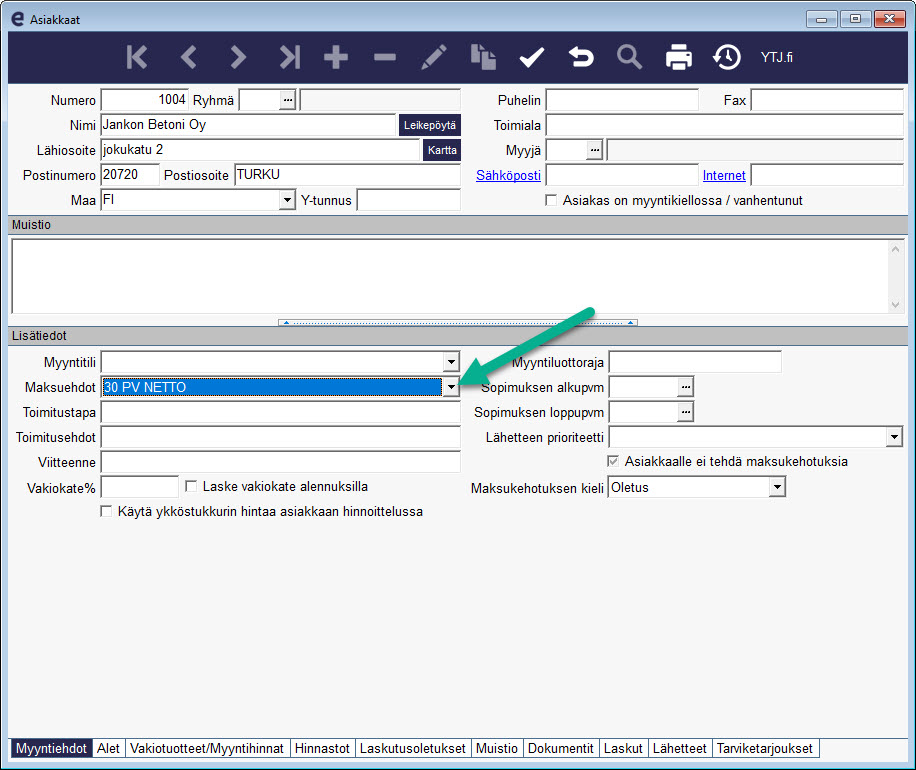
Task: Switch to the Alet tab
Action: pos(108,748)
